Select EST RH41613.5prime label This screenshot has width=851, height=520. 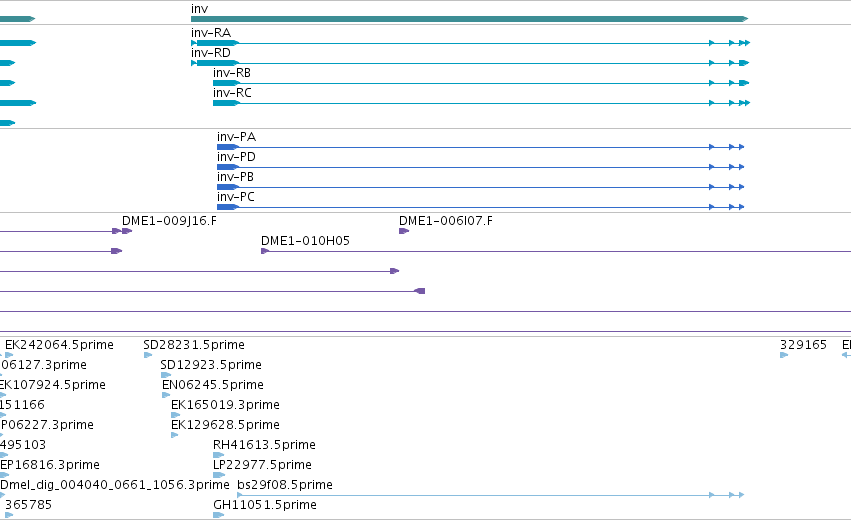[x=264, y=445]
